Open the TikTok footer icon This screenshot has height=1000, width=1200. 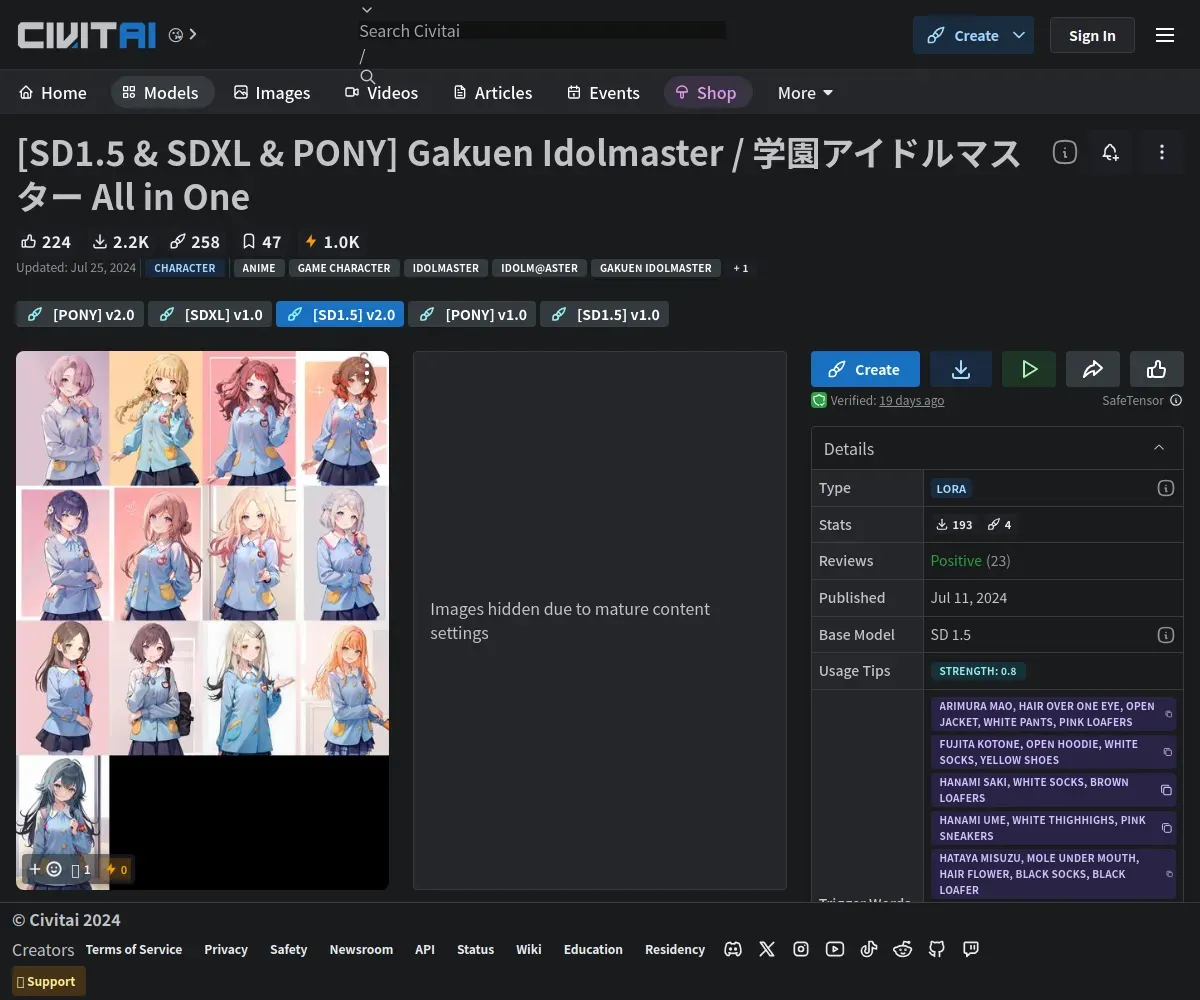point(869,949)
